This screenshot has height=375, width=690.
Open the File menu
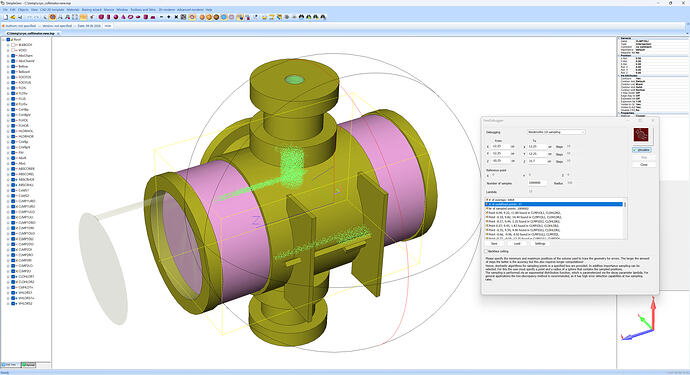5,10
